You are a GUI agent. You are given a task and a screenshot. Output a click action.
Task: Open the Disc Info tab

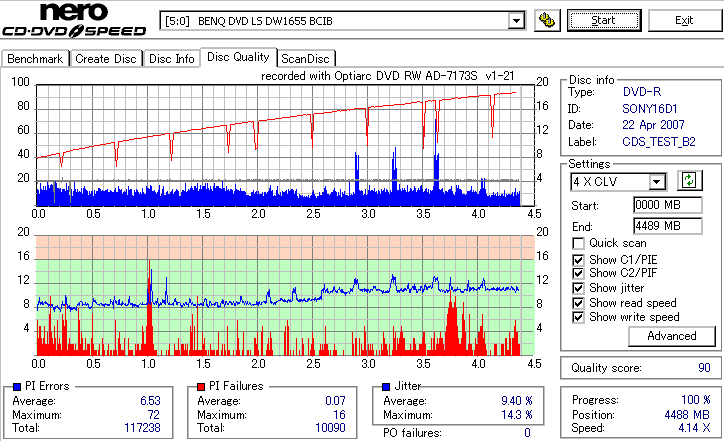(171, 59)
